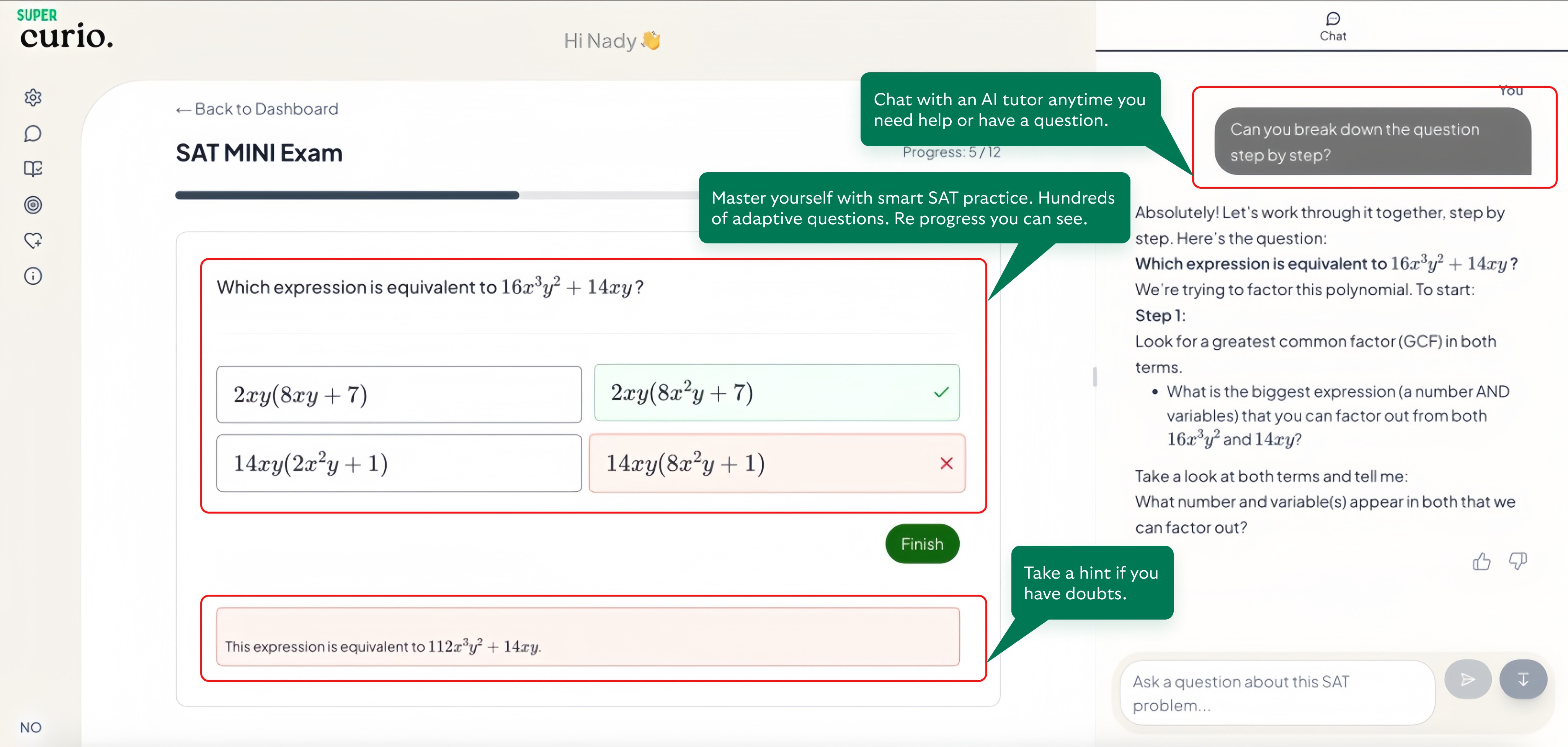1568x747 pixels.
Task: Click the scroll-down arrow button in chat
Action: 1523,679
